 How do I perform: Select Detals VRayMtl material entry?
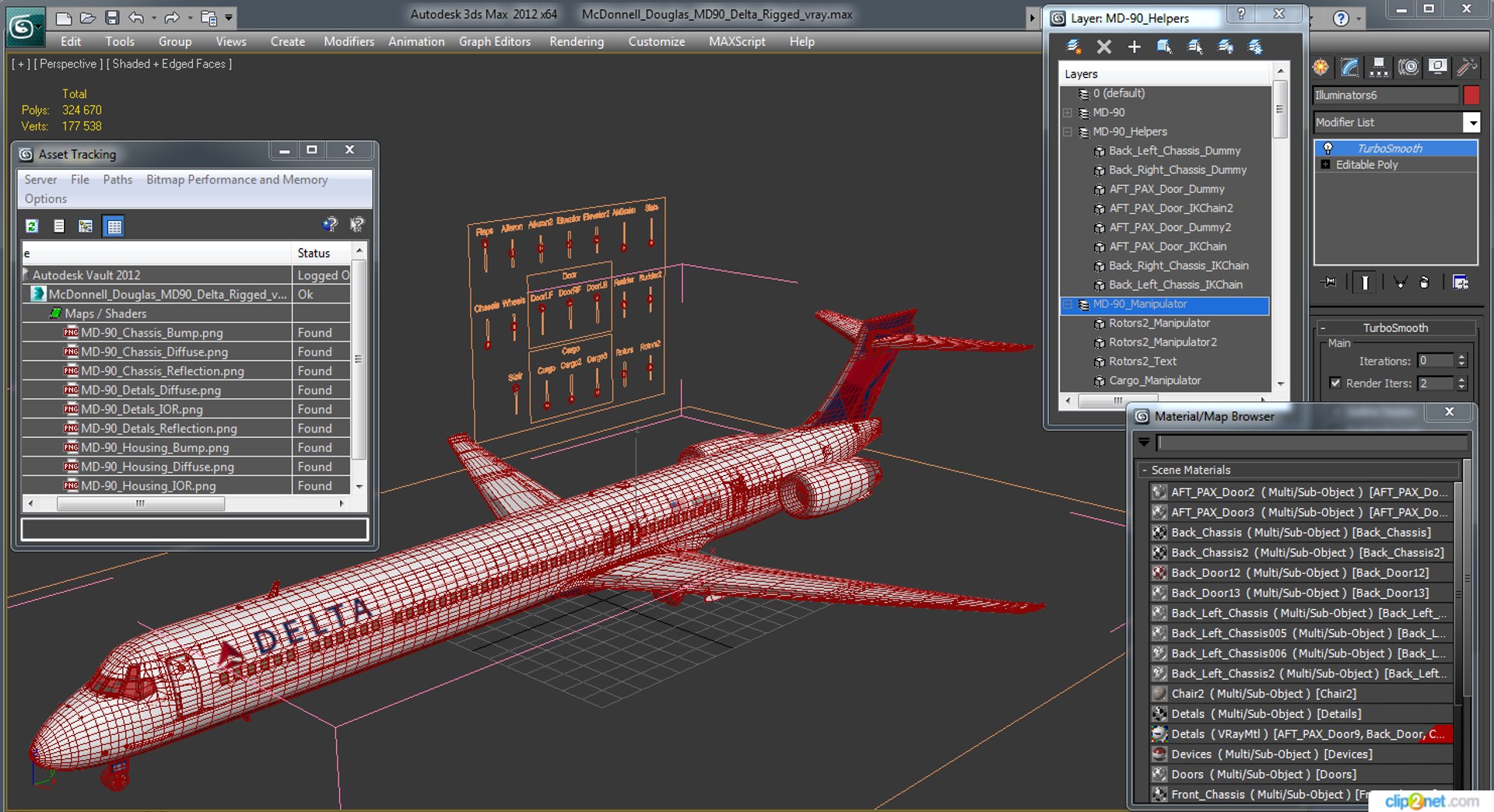tap(1301, 734)
